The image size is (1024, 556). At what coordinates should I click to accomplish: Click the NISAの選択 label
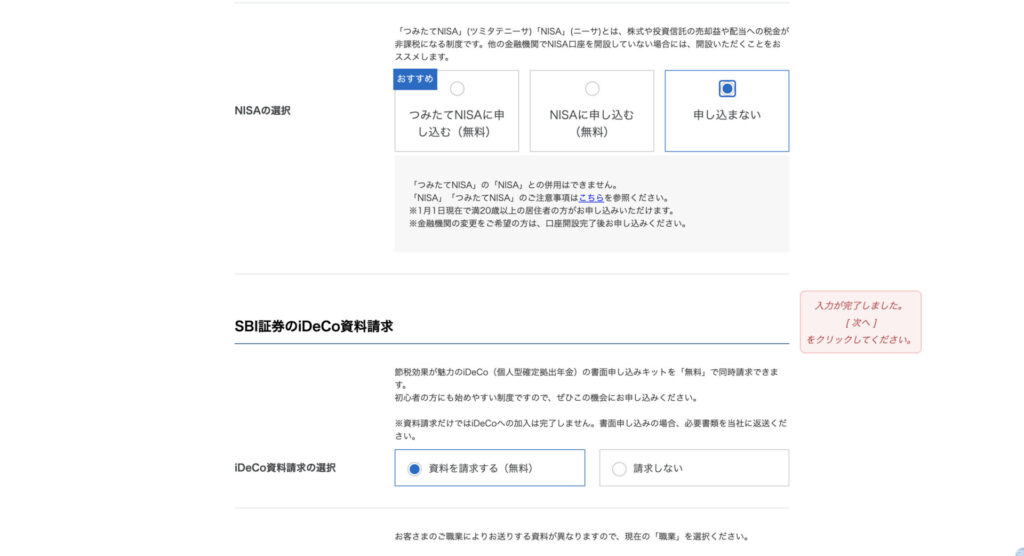[x=263, y=110]
